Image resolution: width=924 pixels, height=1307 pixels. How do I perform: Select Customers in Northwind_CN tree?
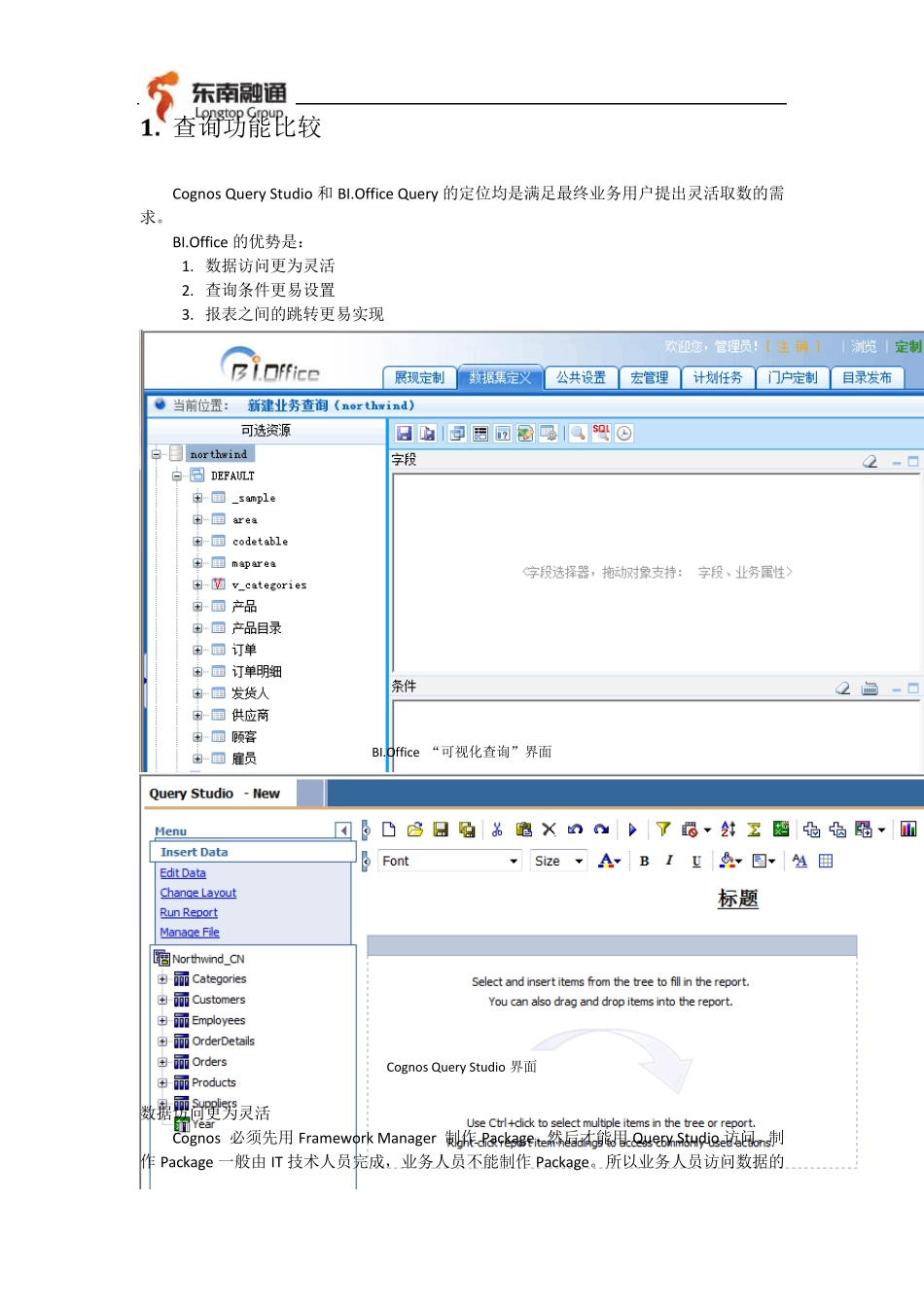[219, 1000]
